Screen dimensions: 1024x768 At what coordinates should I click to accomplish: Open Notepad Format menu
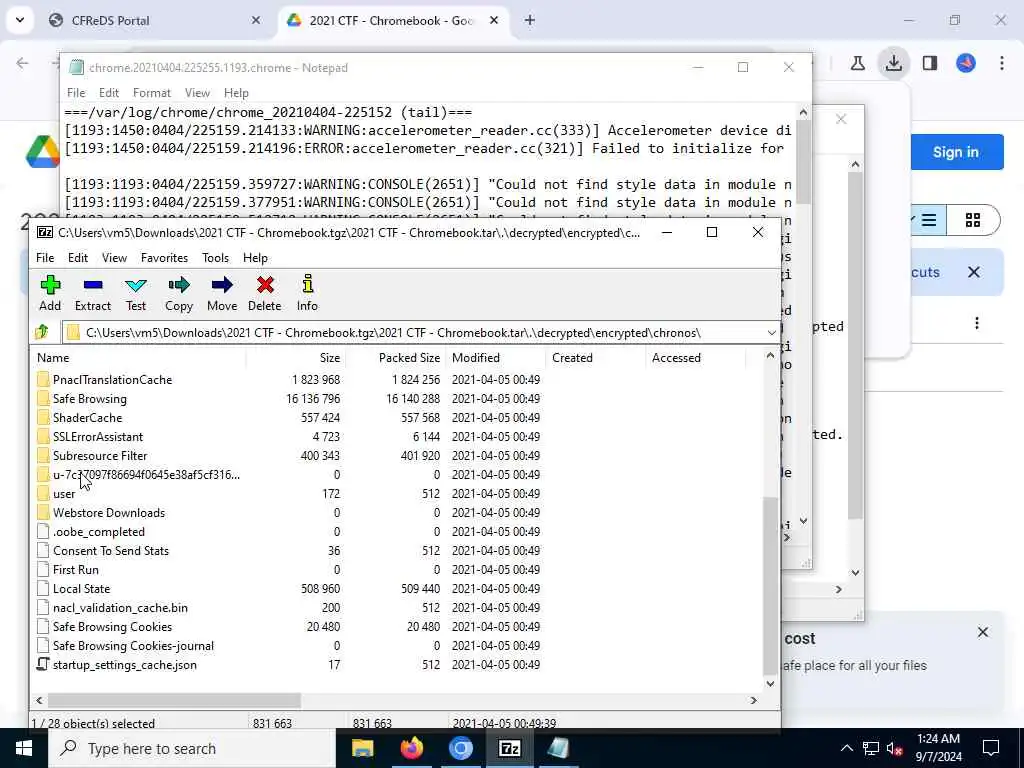click(x=152, y=93)
